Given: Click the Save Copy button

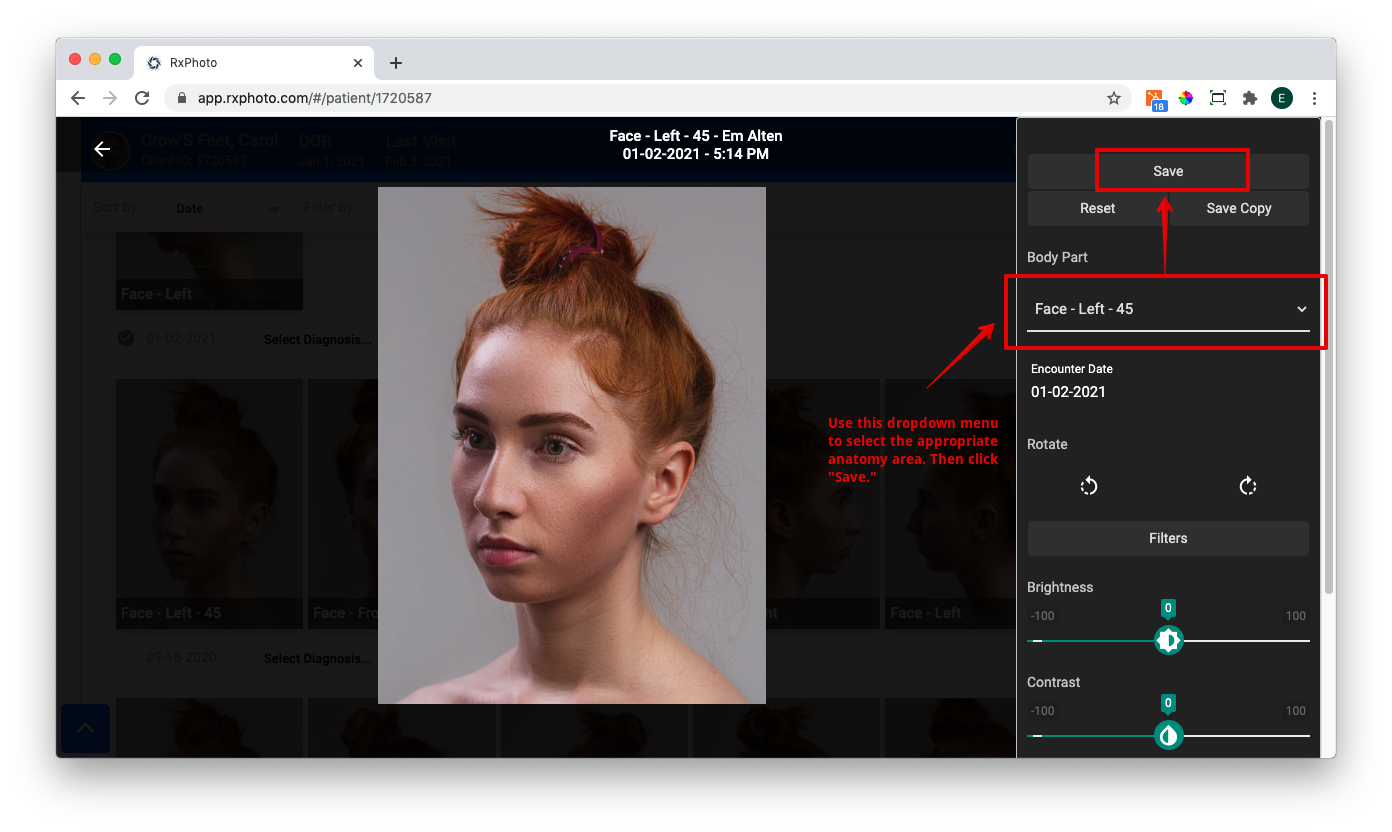Looking at the screenshot, I should click(1239, 208).
